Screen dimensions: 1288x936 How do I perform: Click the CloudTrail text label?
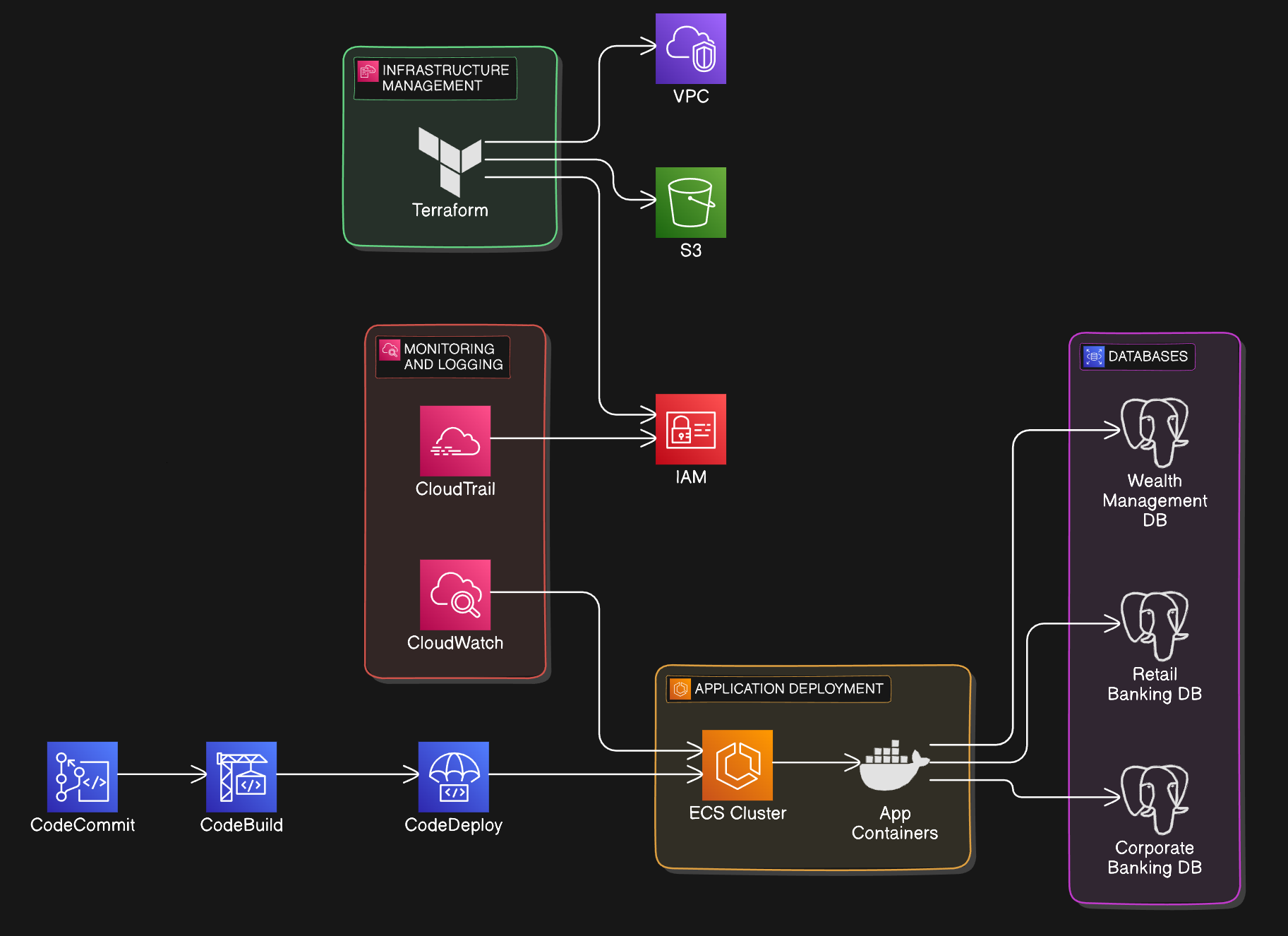pyautogui.click(x=455, y=489)
